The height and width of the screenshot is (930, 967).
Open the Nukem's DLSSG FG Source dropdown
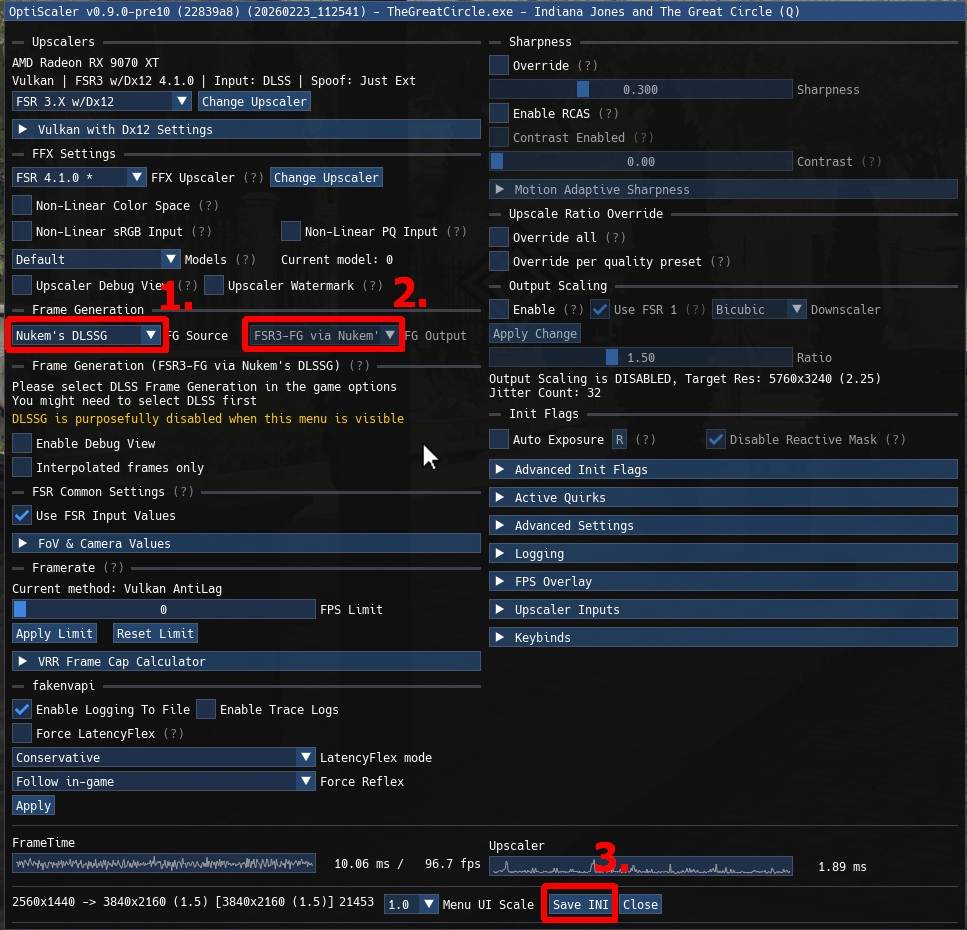click(86, 335)
